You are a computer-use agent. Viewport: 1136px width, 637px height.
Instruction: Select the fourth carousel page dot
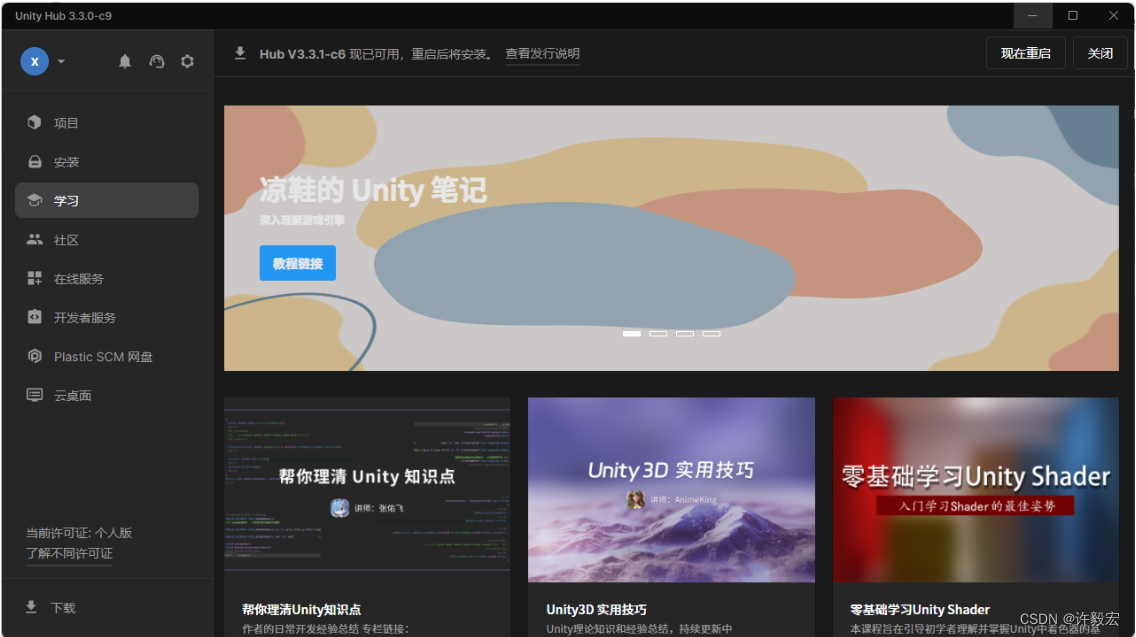point(711,333)
